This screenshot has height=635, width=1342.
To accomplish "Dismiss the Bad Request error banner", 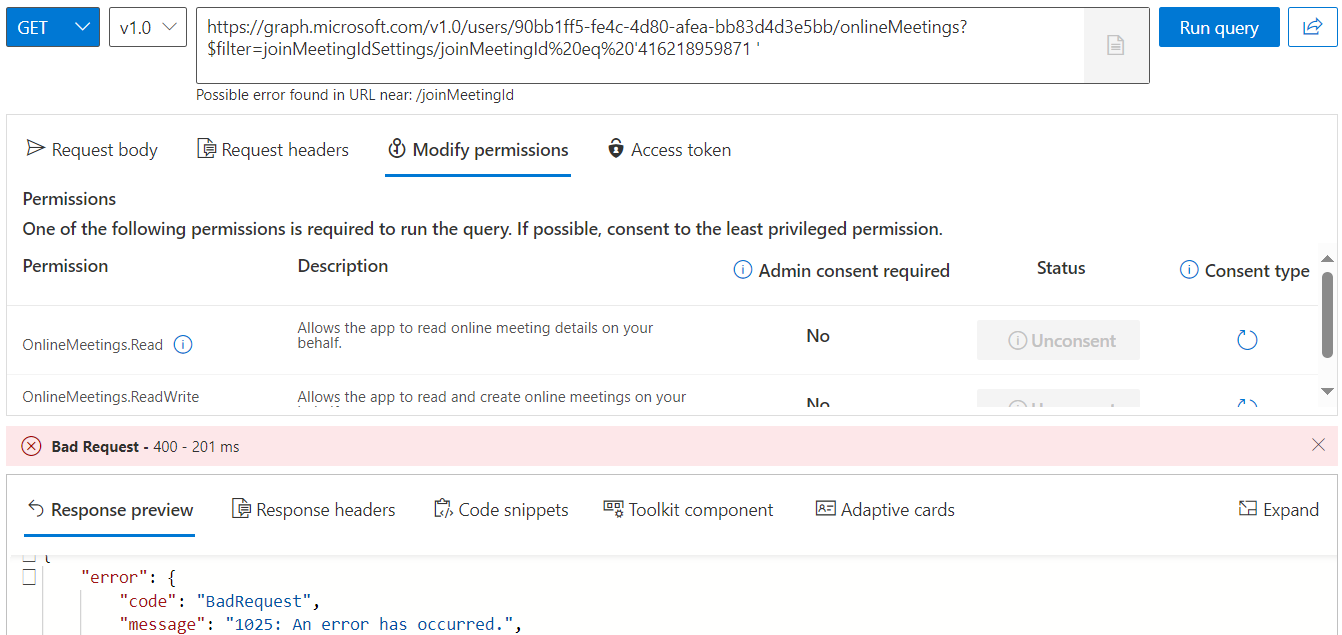I will (x=1318, y=445).
